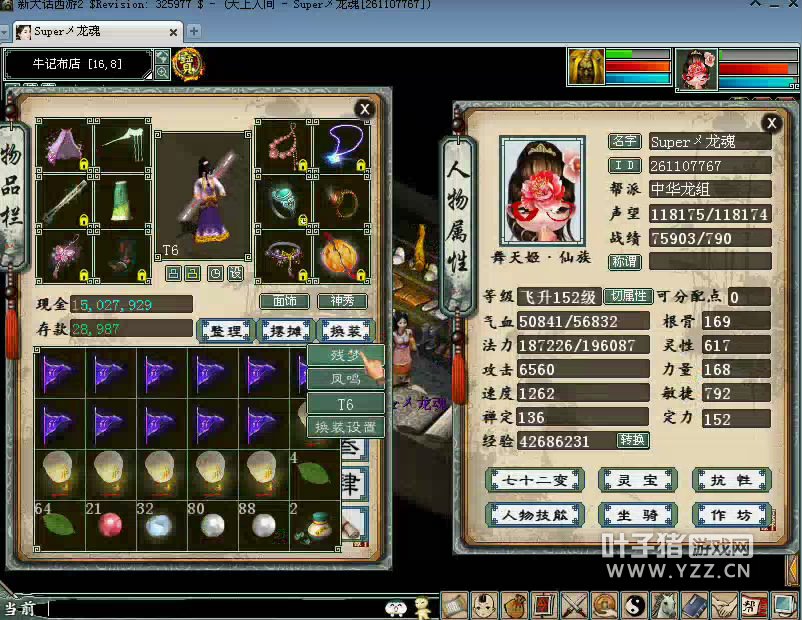Select the equipped pink necklace item

tap(283, 148)
